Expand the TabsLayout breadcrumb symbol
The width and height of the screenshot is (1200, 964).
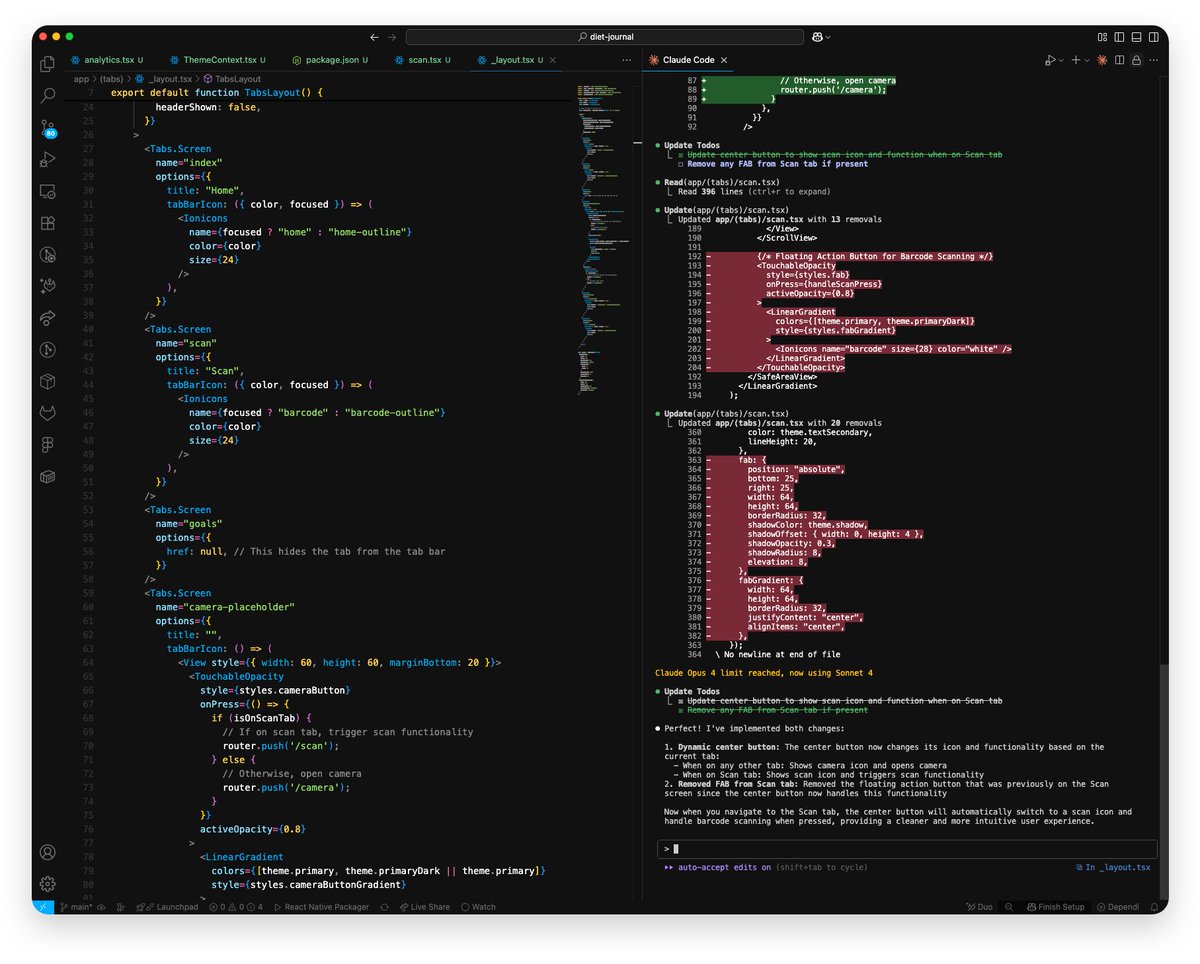click(x=231, y=78)
